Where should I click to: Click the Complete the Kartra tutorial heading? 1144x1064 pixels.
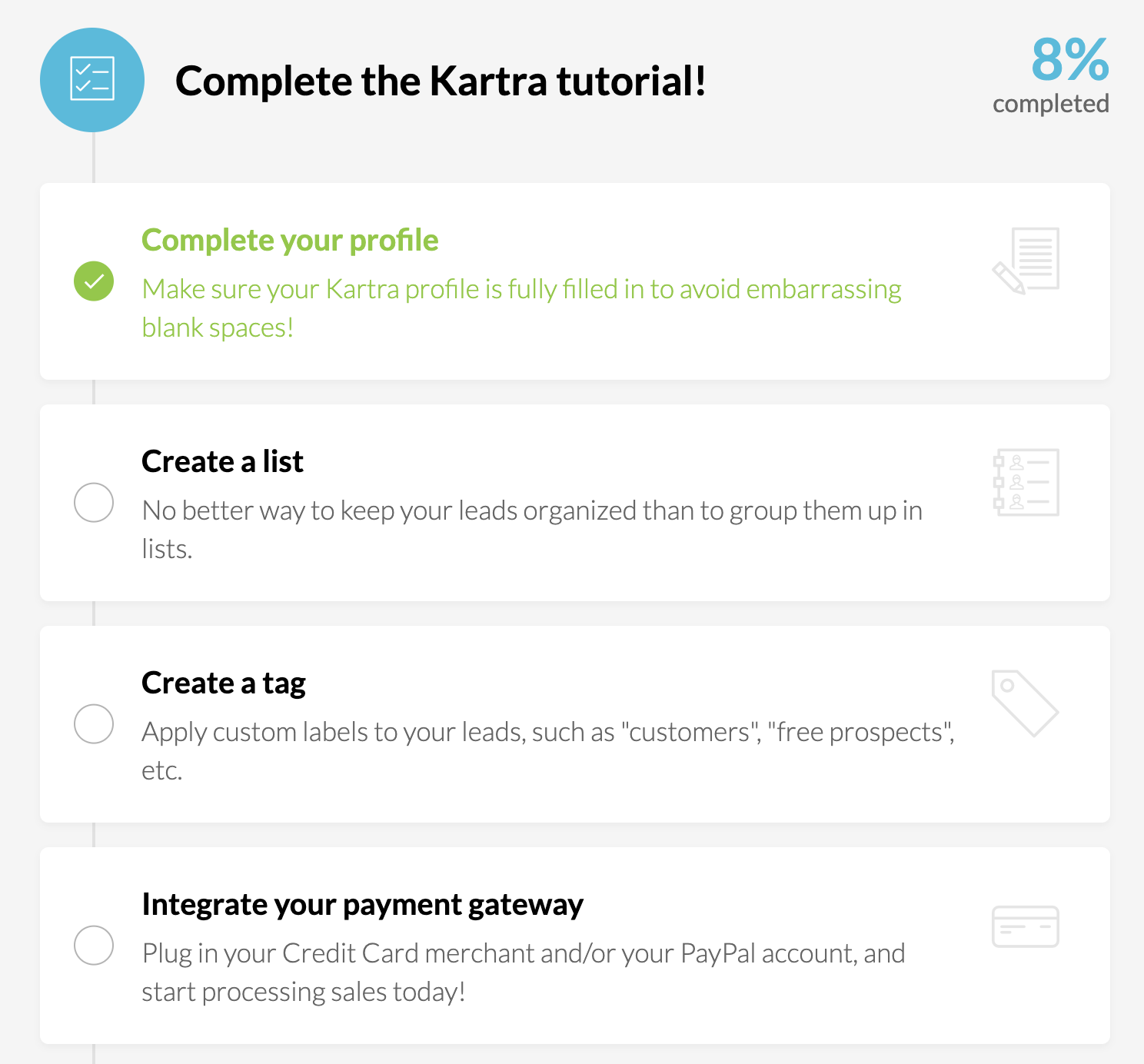pyautogui.click(x=441, y=81)
